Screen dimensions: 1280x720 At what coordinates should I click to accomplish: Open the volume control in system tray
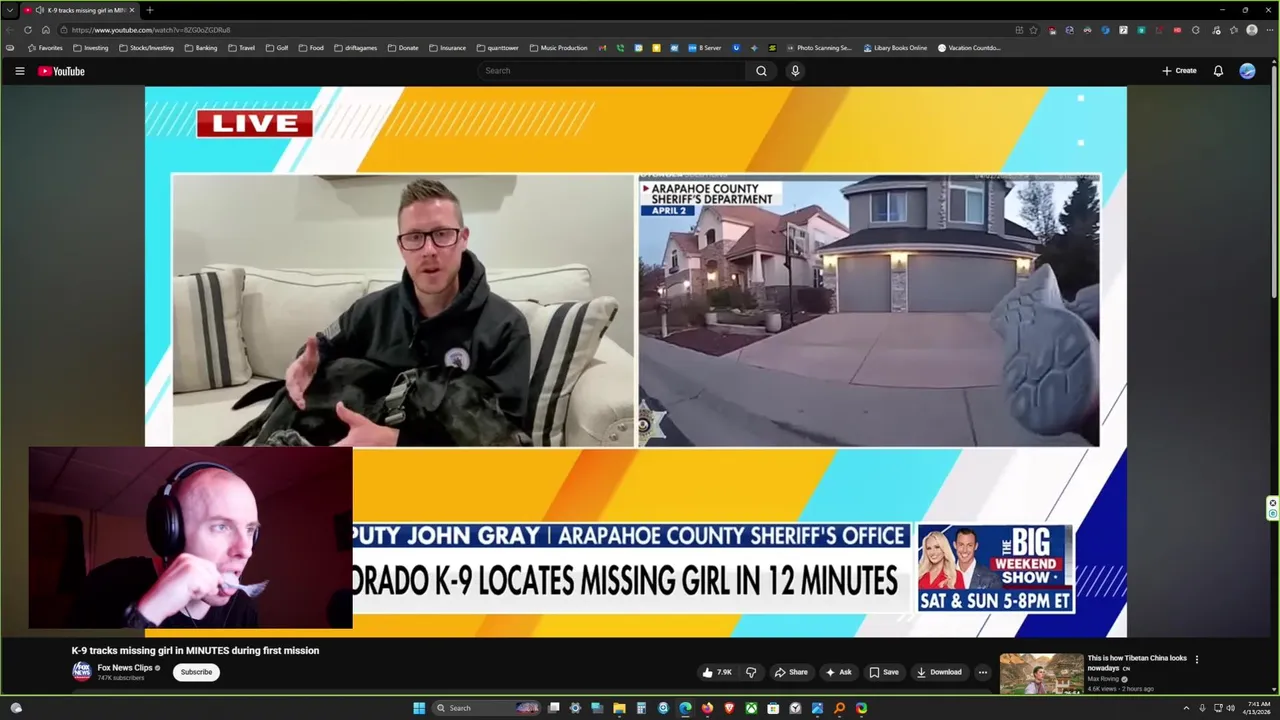[x=1230, y=708]
